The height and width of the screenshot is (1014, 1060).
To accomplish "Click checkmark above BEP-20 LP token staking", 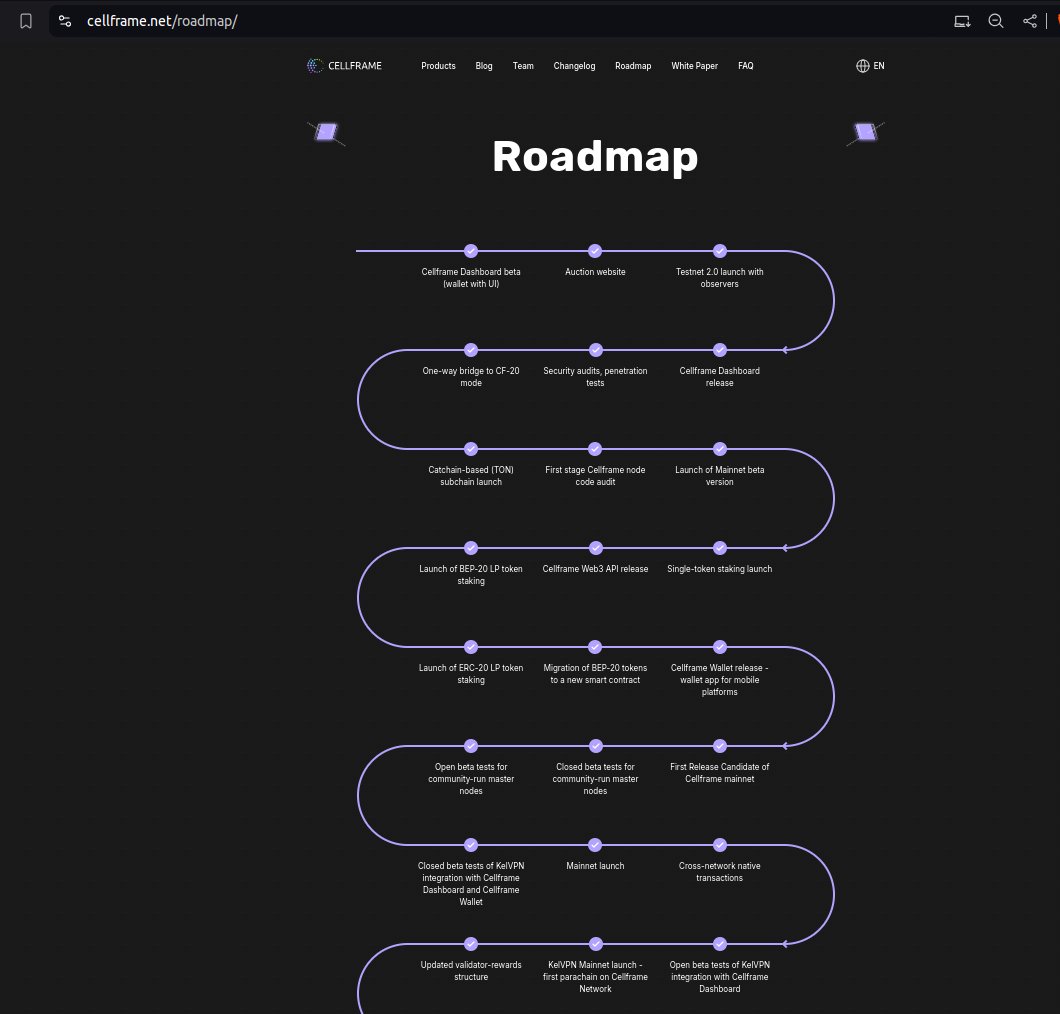I will [471, 548].
